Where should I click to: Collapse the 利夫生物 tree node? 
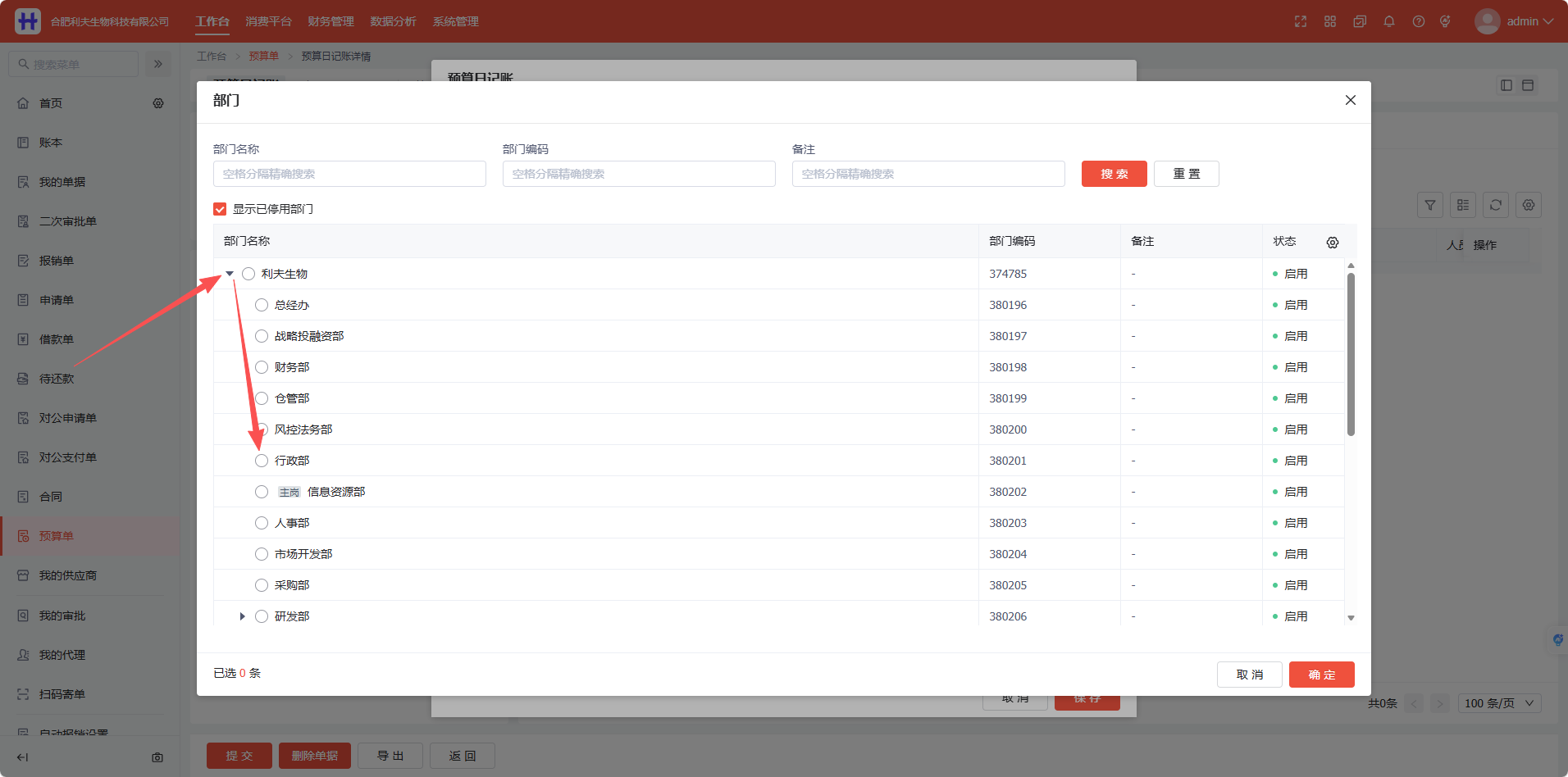(230, 274)
